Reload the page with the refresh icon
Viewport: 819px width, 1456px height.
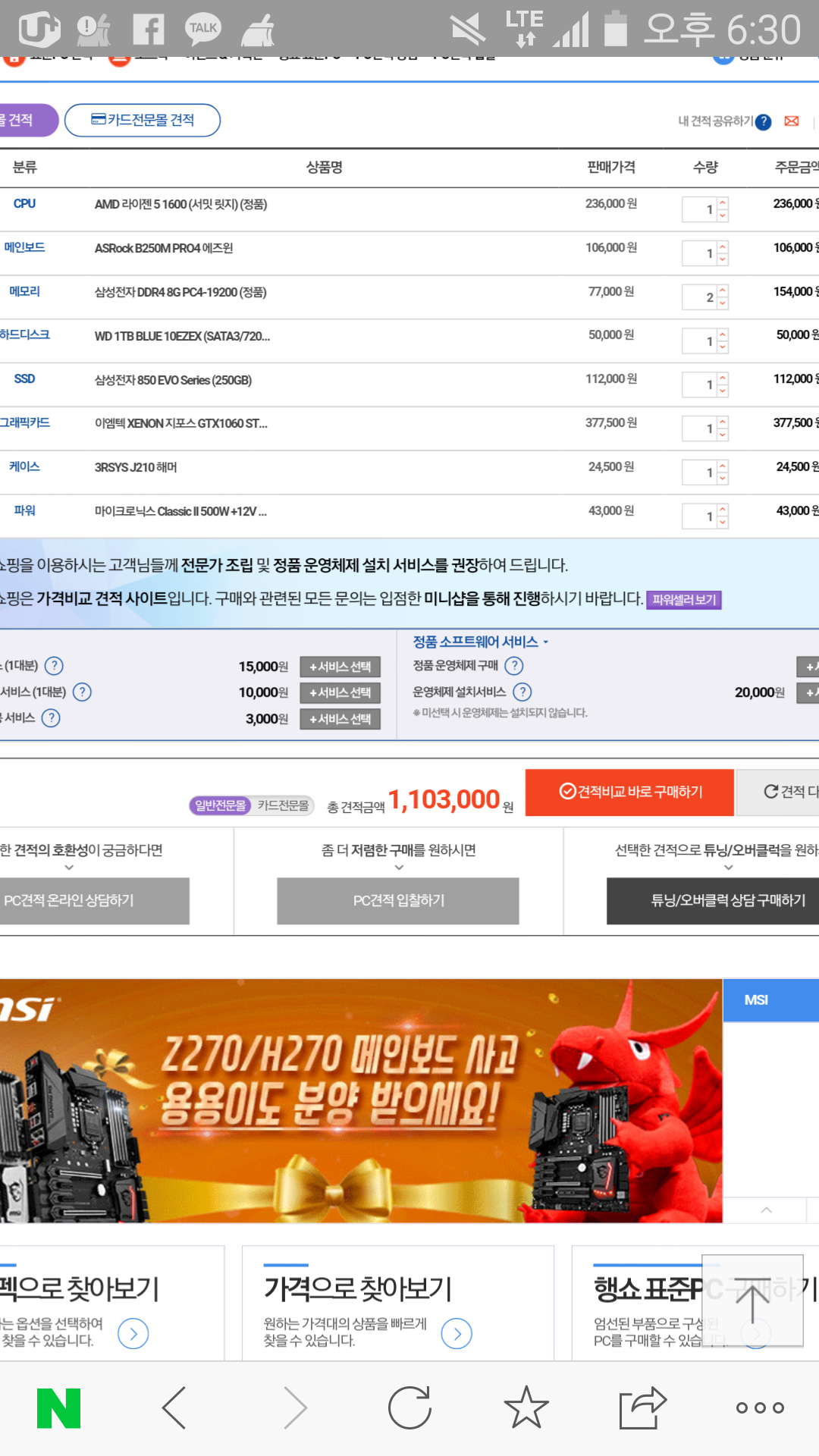click(x=409, y=1408)
